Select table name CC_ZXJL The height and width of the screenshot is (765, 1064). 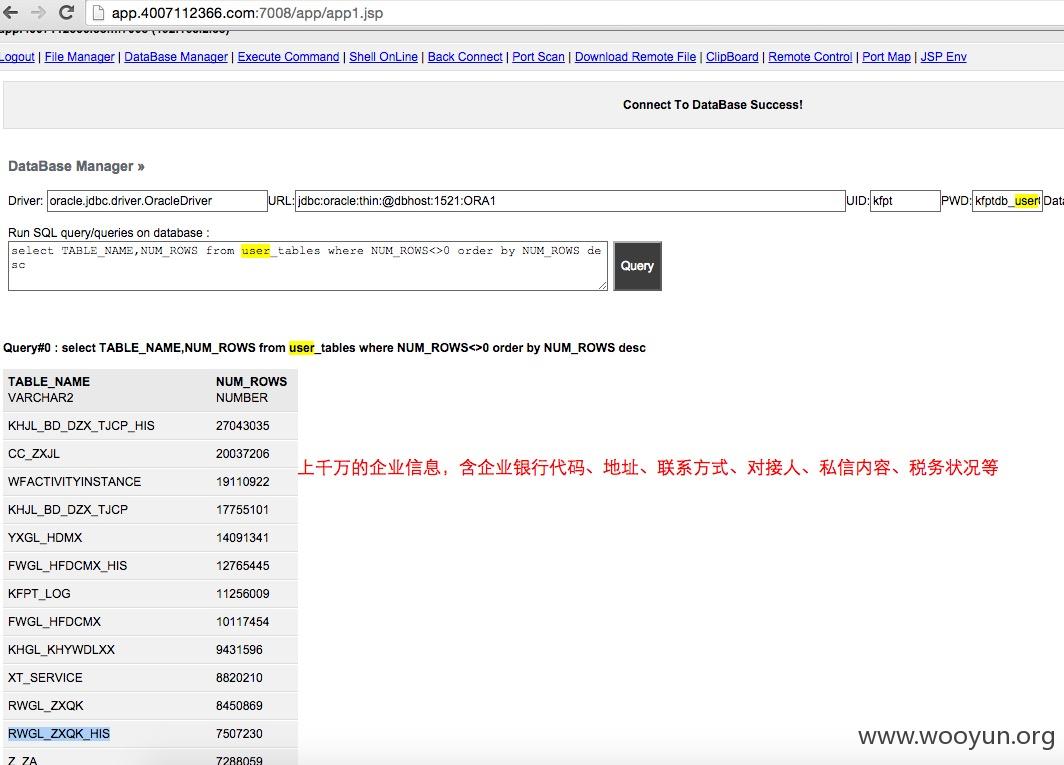(x=34, y=453)
